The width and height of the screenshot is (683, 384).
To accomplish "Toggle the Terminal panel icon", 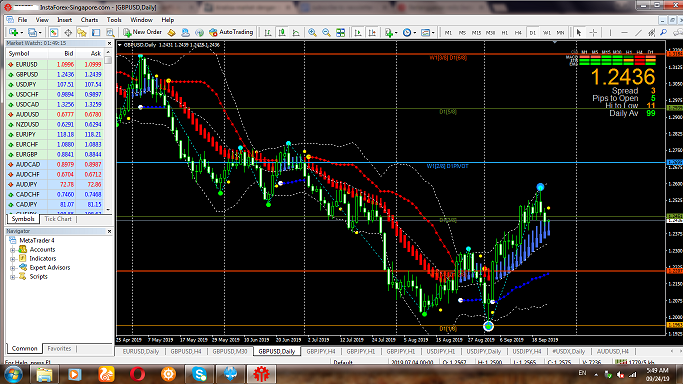I will click(96, 32).
